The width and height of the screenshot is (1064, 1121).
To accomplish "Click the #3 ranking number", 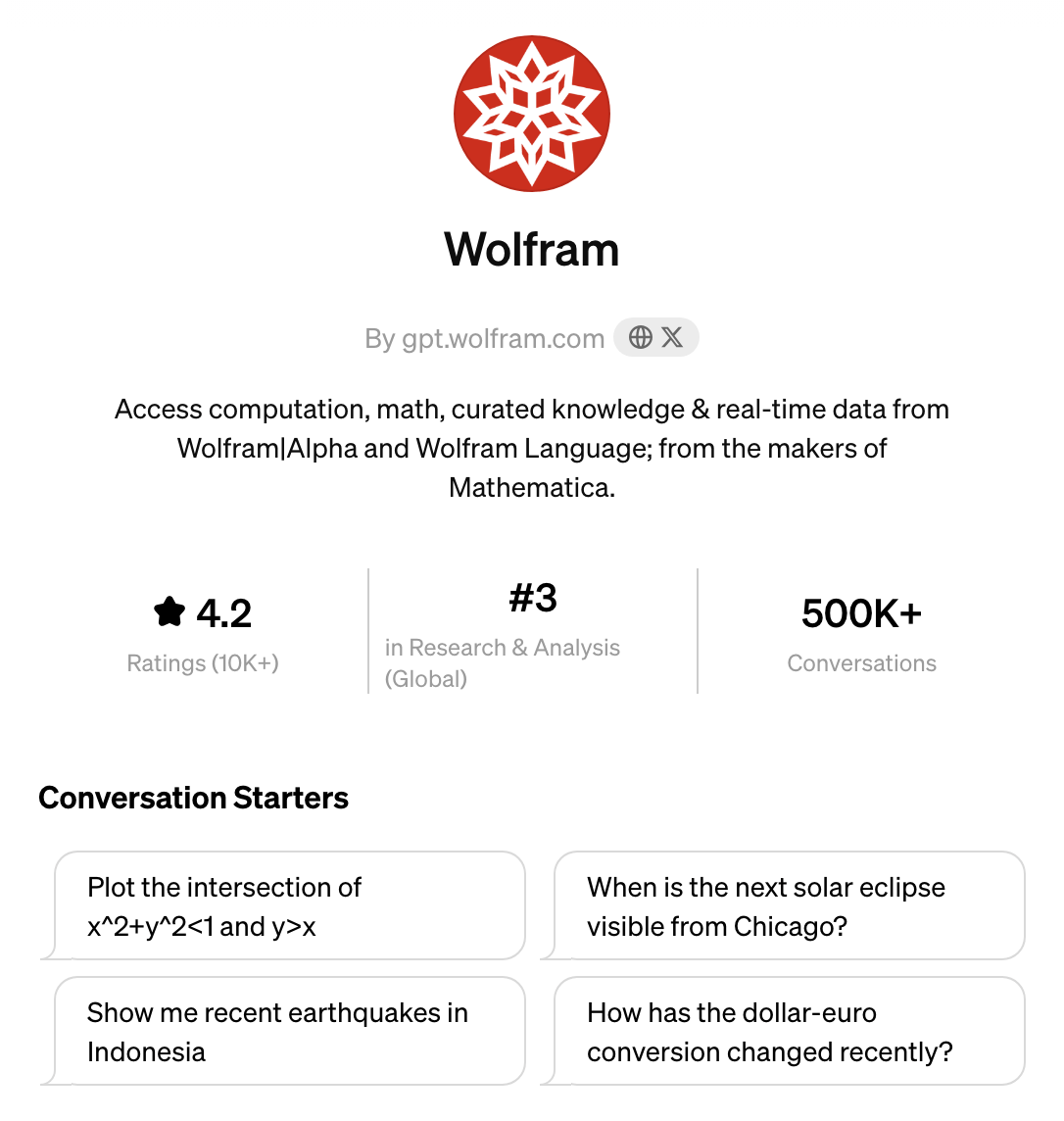I will pos(533,598).
